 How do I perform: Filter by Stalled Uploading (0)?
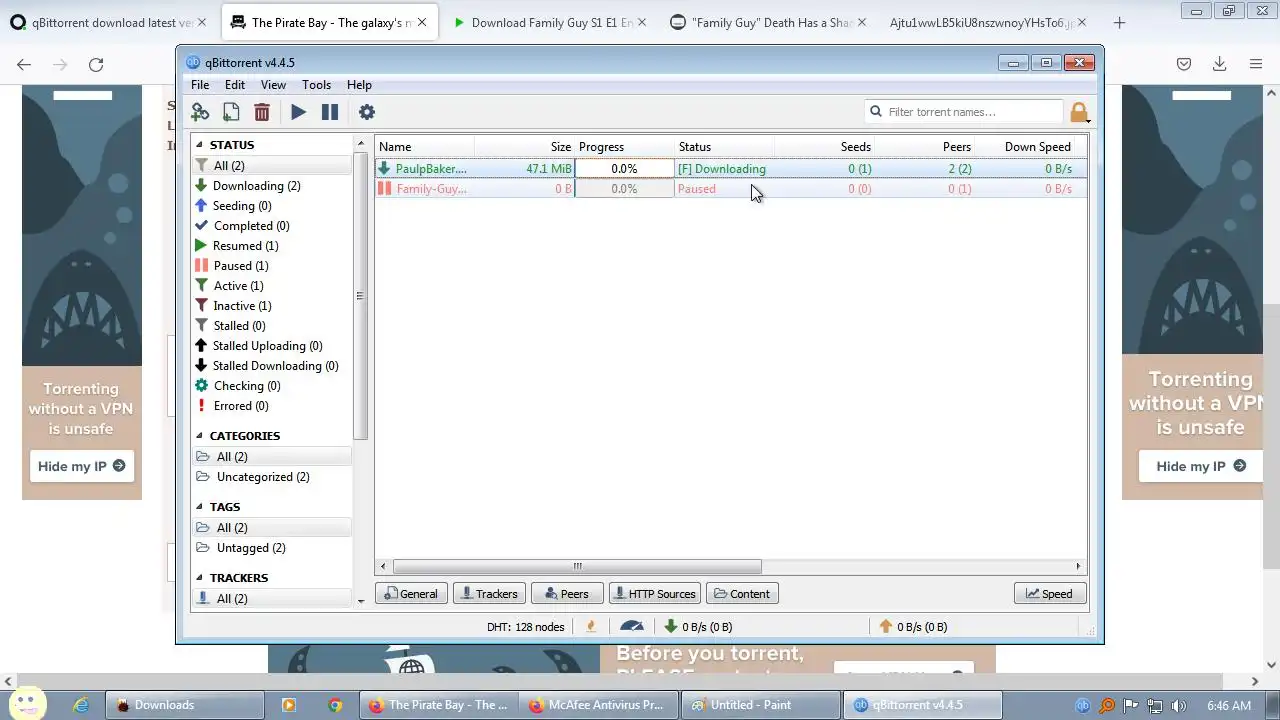(x=267, y=345)
